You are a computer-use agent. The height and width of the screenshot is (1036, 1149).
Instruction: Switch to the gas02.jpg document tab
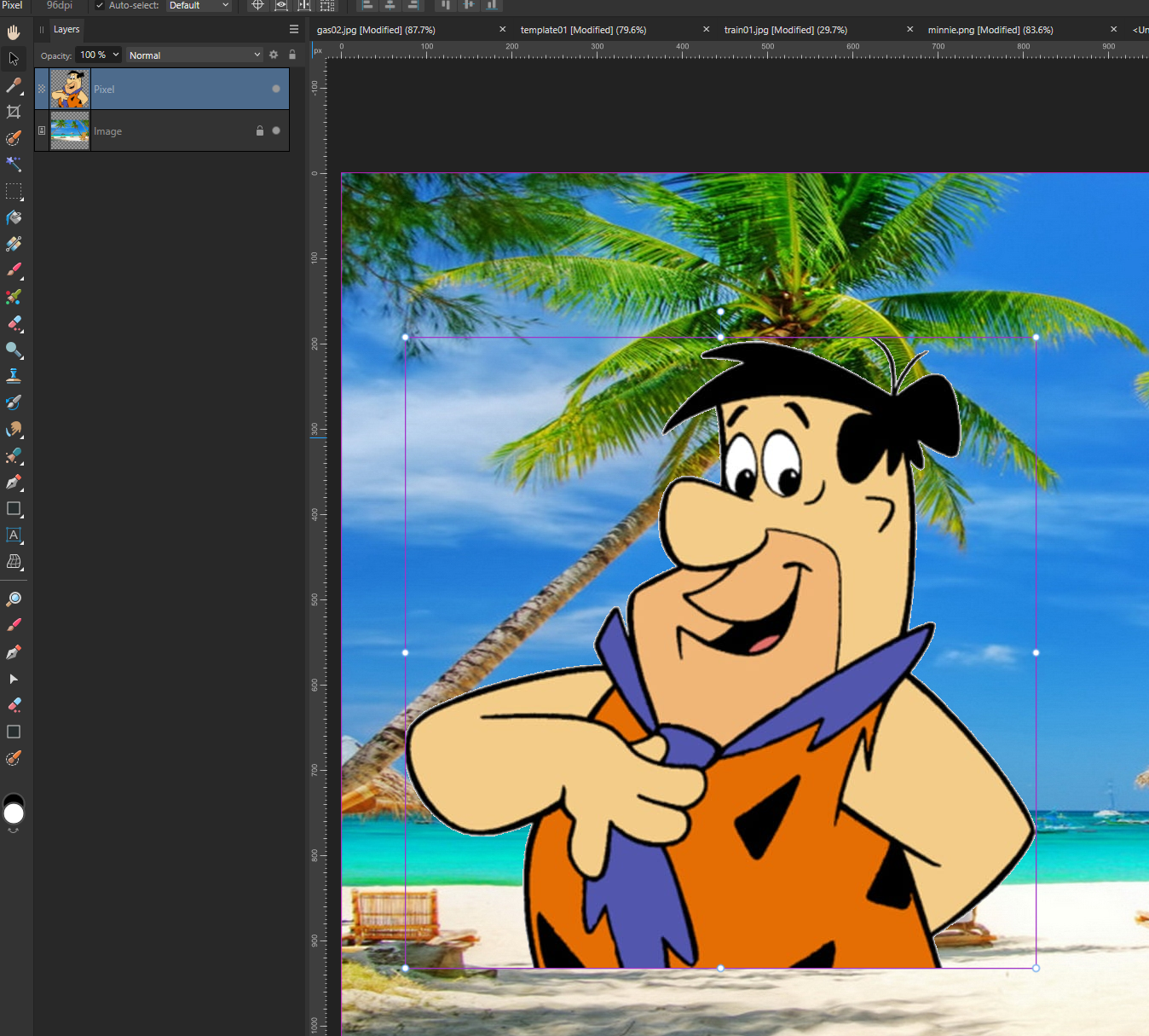pyautogui.click(x=376, y=30)
